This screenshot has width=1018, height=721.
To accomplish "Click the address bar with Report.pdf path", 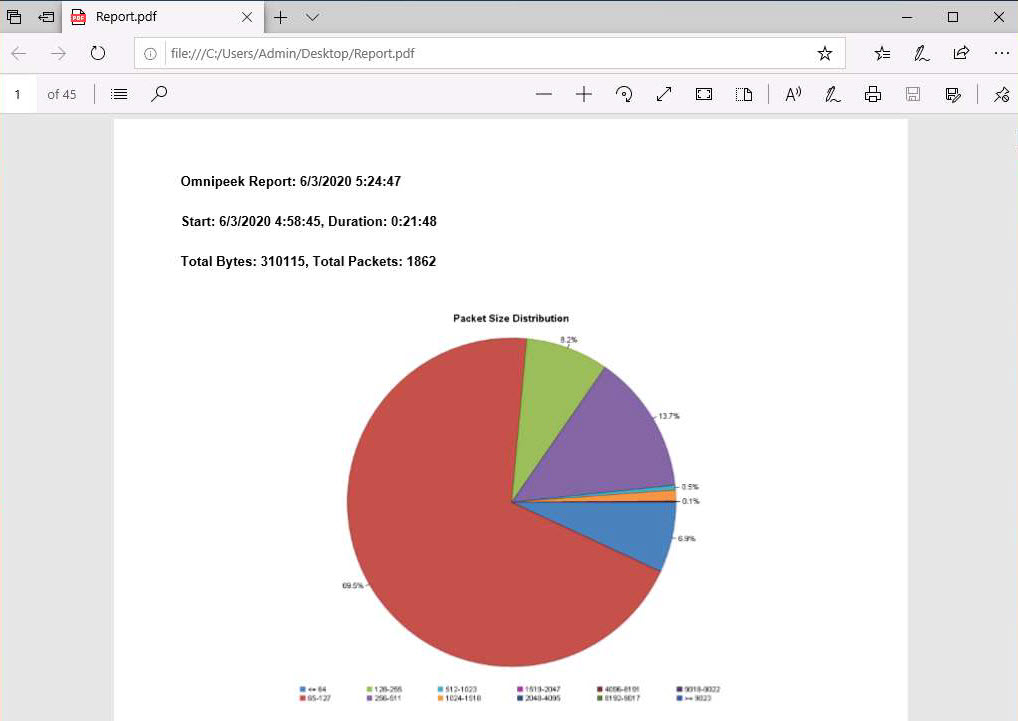I will point(490,53).
